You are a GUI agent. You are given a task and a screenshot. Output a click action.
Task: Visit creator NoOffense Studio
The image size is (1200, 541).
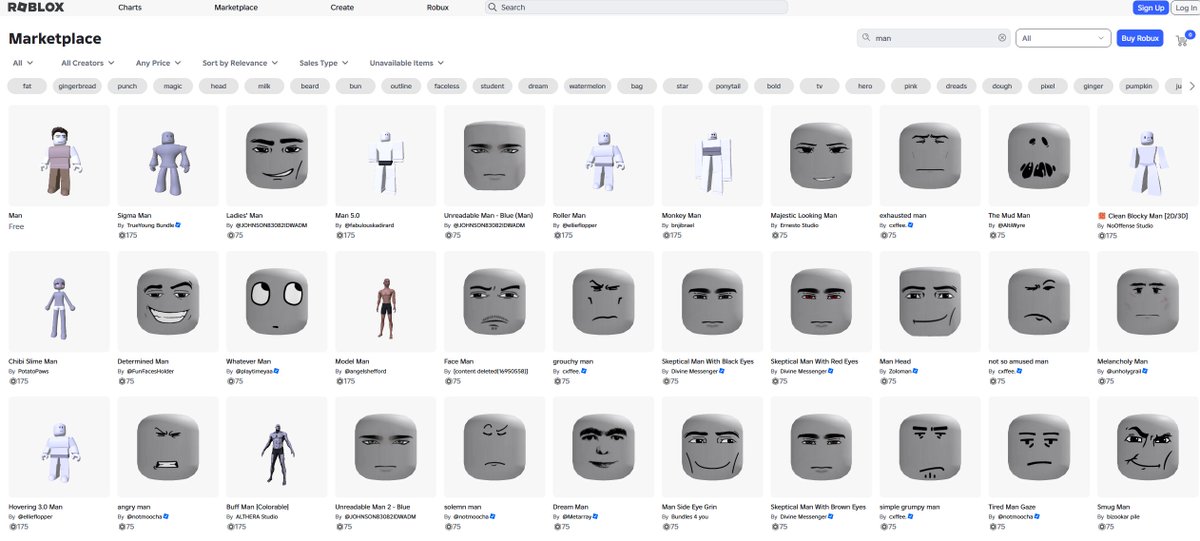[1130, 226]
